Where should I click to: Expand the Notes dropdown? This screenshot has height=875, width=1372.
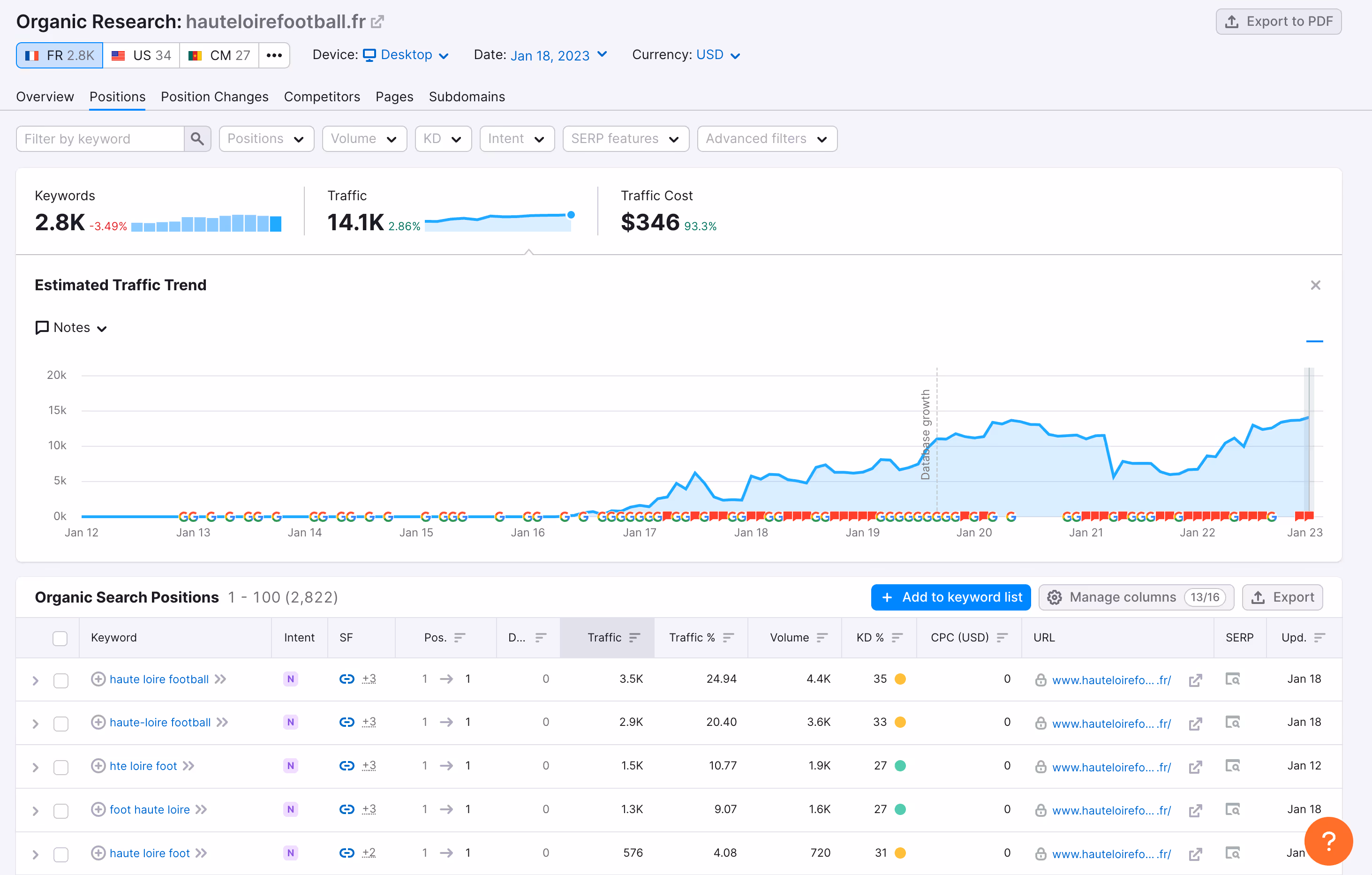72,328
